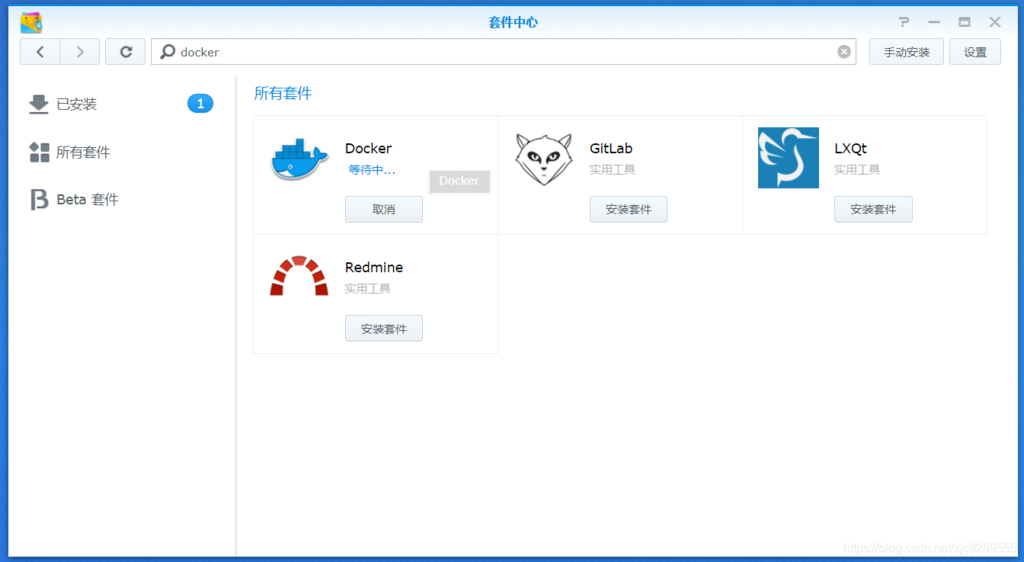Click the blue badge showing 1
The width and height of the screenshot is (1024, 562).
(x=200, y=103)
